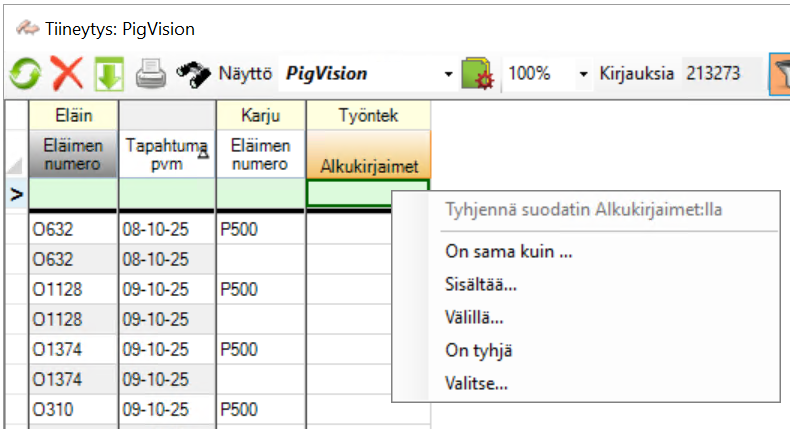790x429 pixels.
Task: Click the Näyttö label
Action: [x=245, y=74]
